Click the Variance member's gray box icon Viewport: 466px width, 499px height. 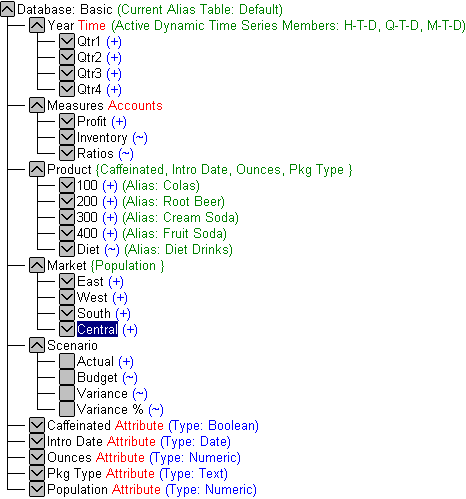(x=67, y=393)
